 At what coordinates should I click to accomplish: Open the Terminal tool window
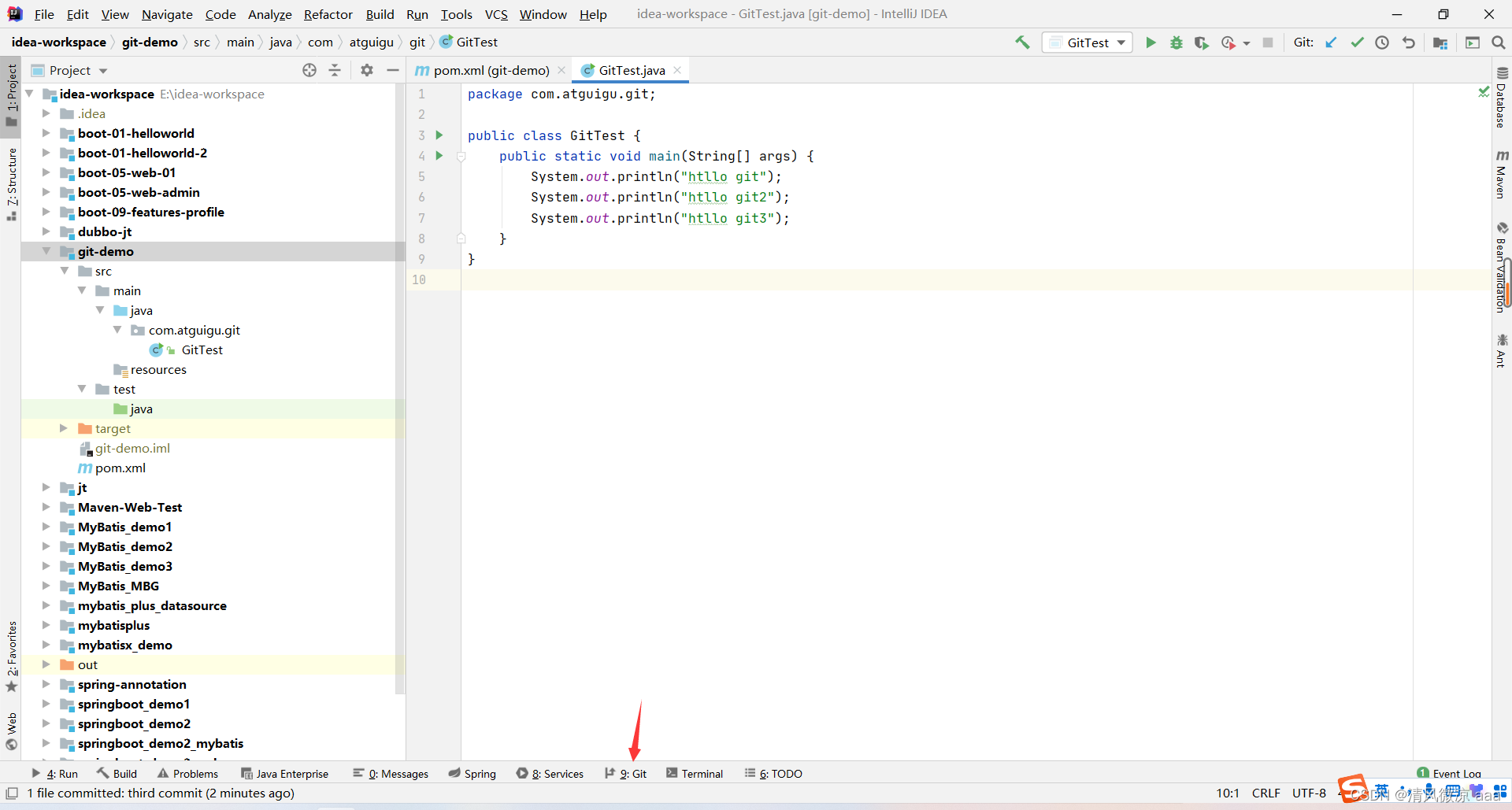(x=694, y=774)
